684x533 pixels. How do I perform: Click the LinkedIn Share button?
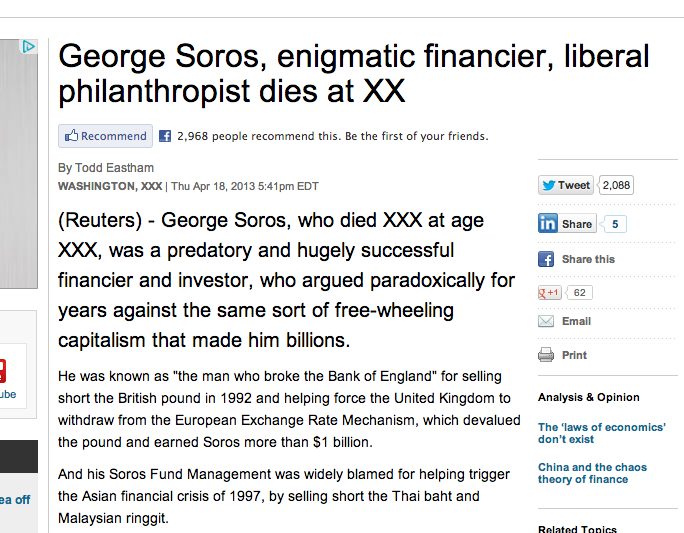point(567,224)
